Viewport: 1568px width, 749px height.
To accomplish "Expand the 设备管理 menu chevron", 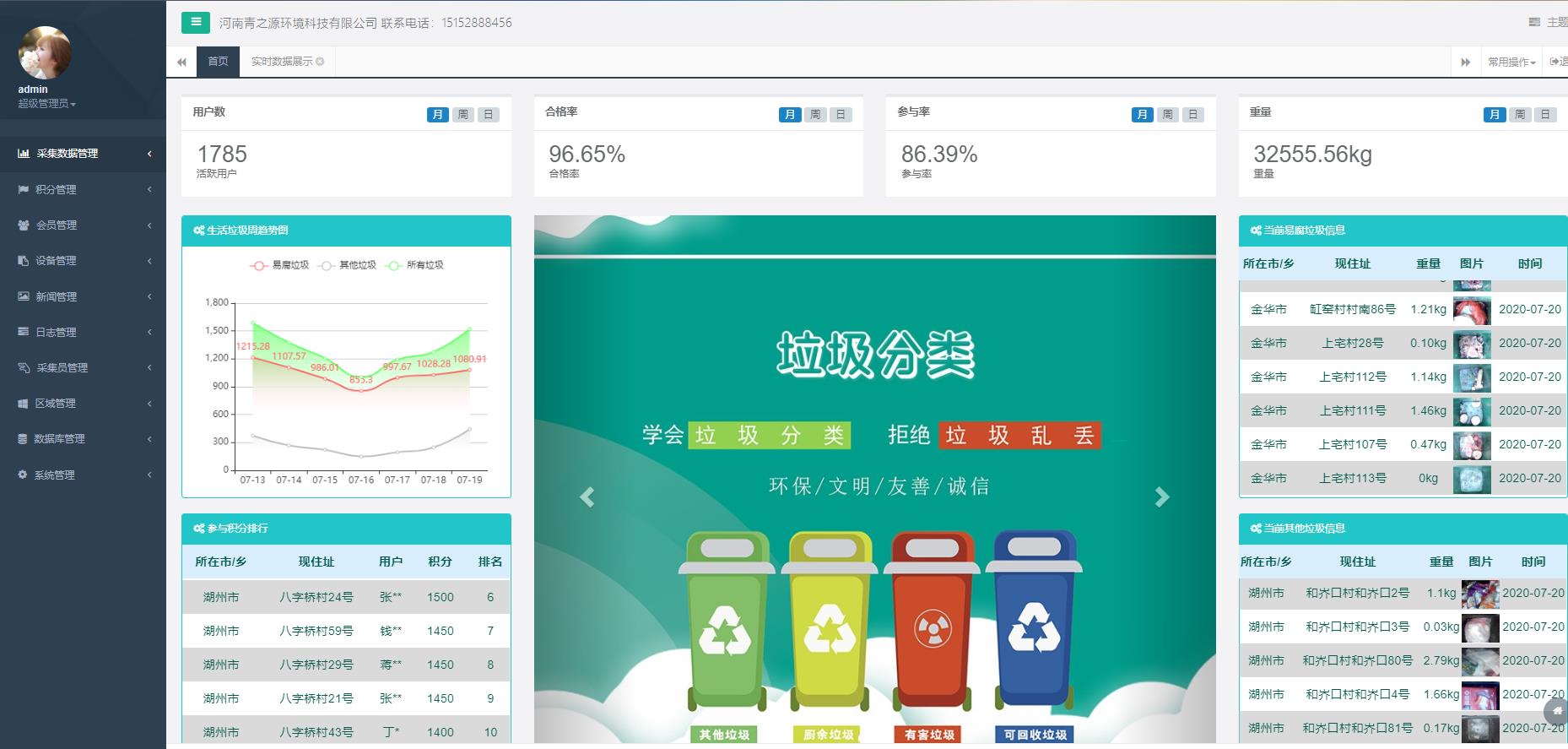I will 149,260.
